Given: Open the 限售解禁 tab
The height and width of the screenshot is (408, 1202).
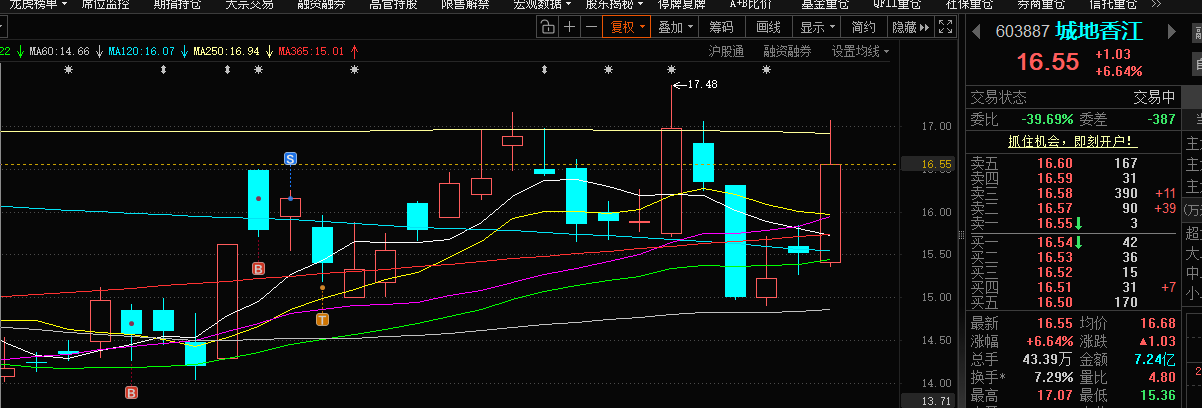Looking at the screenshot, I should 465,4.
